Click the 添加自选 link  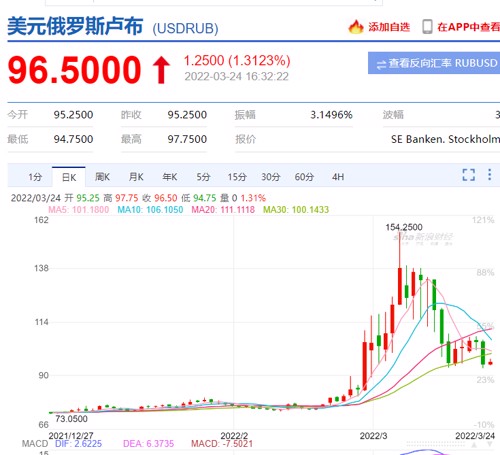(389, 27)
